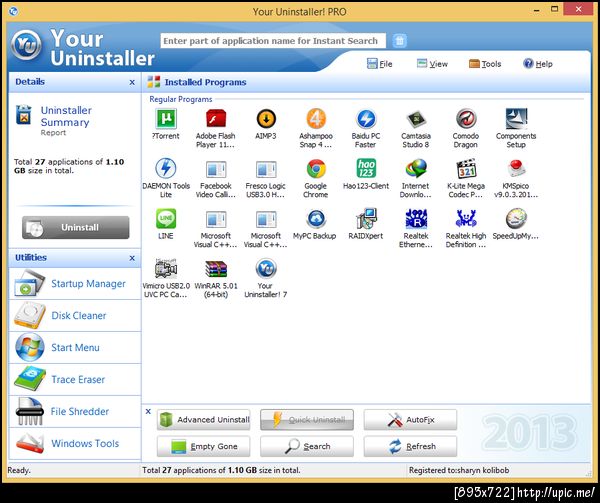Select Google Chrome icon
The width and height of the screenshot is (600, 503).
(316, 169)
